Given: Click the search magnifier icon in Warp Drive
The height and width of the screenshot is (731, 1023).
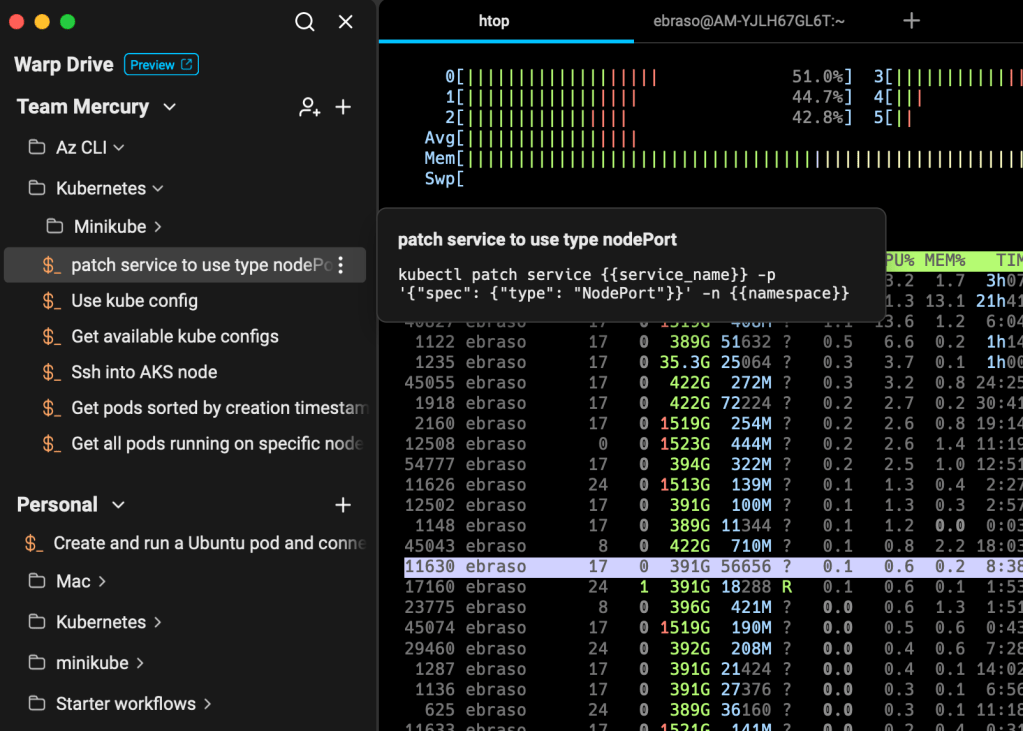Looking at the screenshot, I should pos(305,22).
